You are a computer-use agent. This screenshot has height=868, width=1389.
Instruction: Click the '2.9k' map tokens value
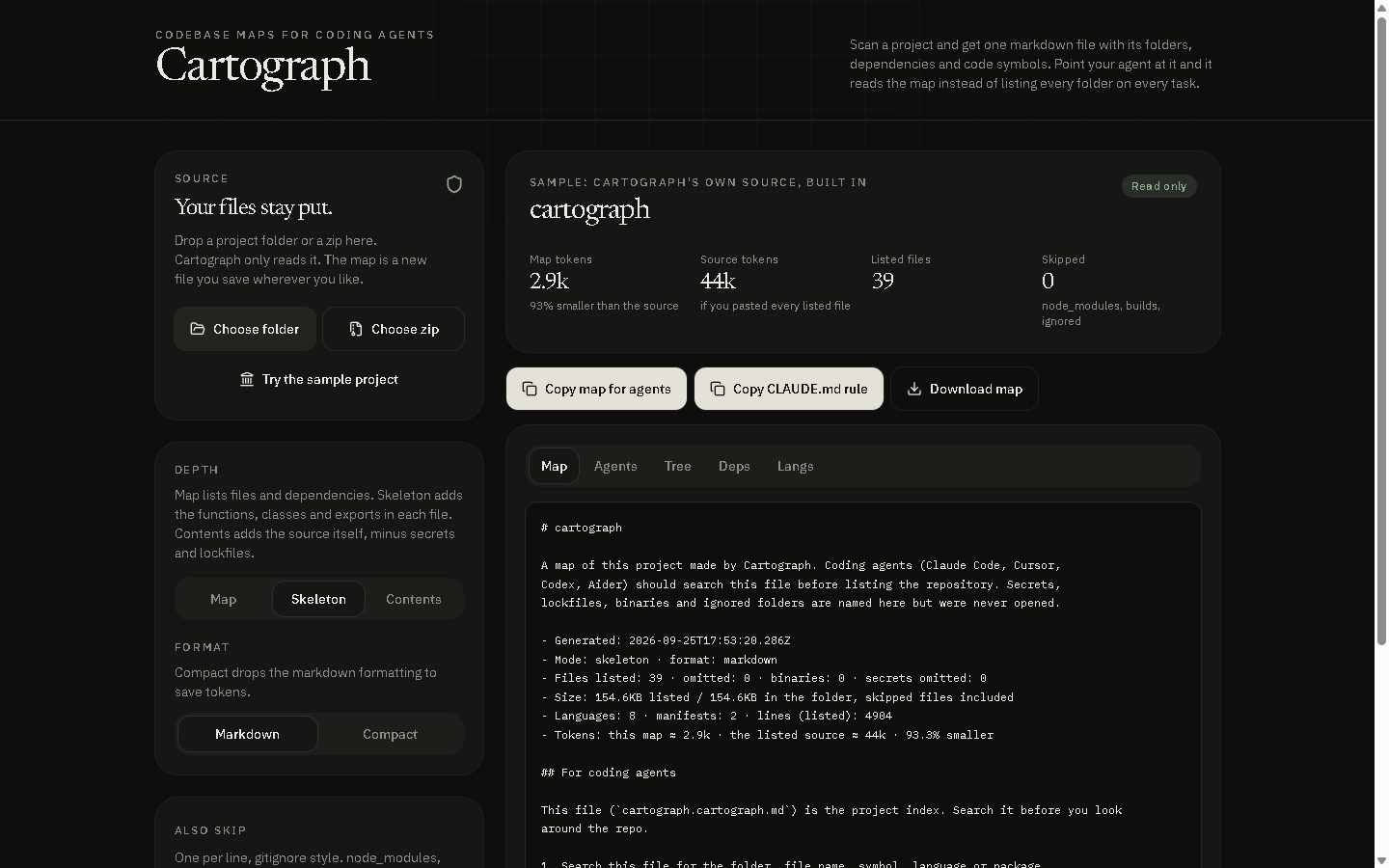point(549,281)
